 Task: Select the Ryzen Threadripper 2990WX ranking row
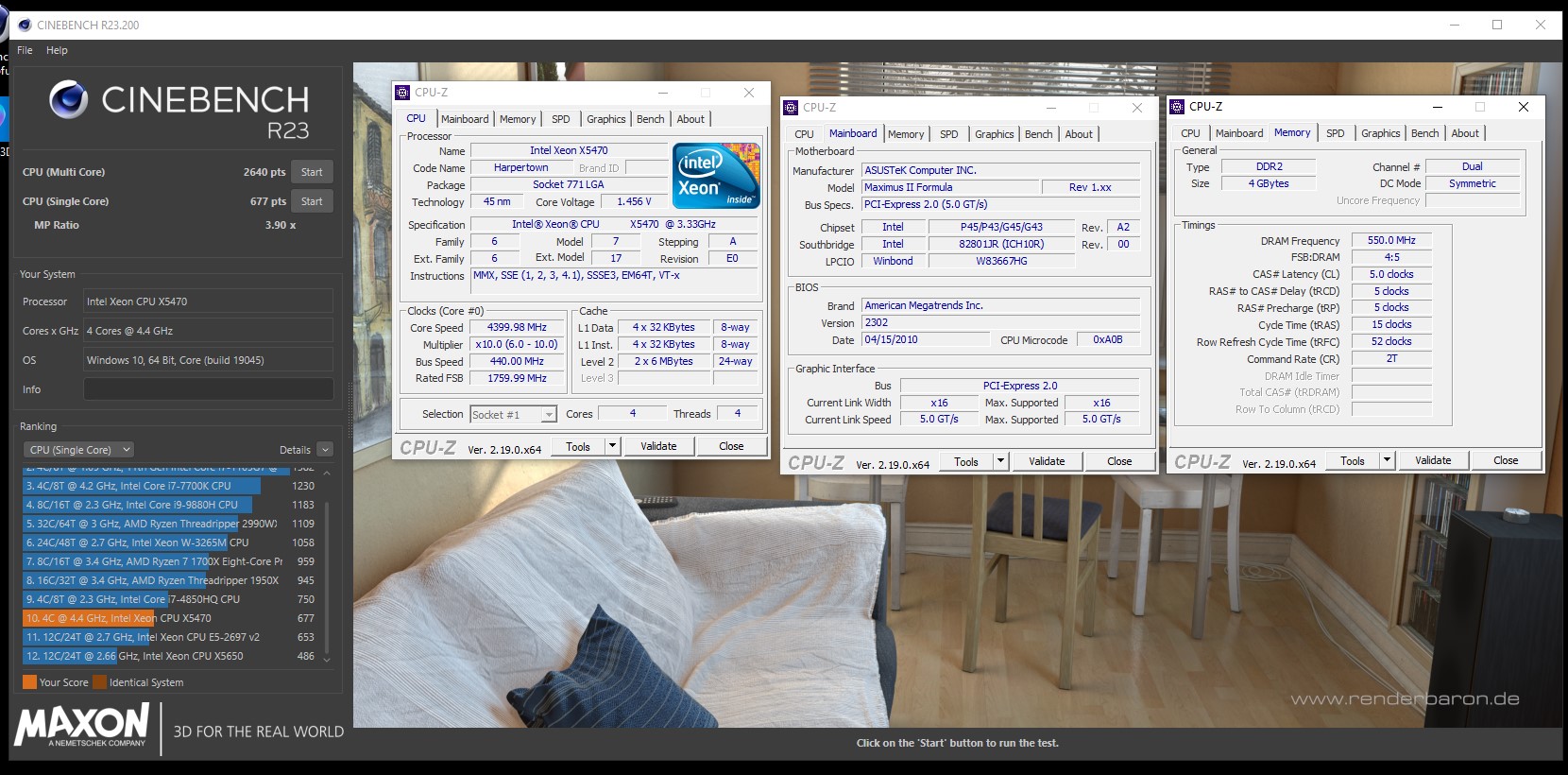click(x=169, y=524)
